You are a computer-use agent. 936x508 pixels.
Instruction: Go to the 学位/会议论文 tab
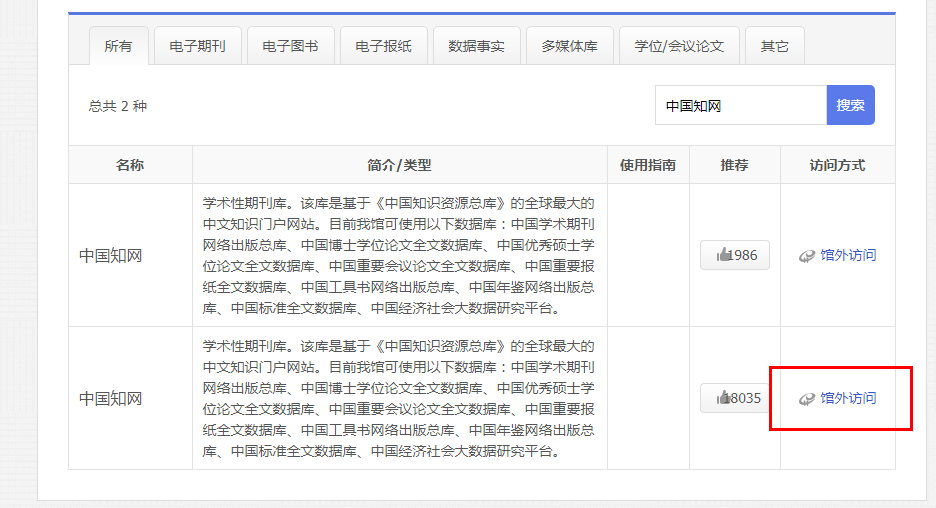point(679,46)
